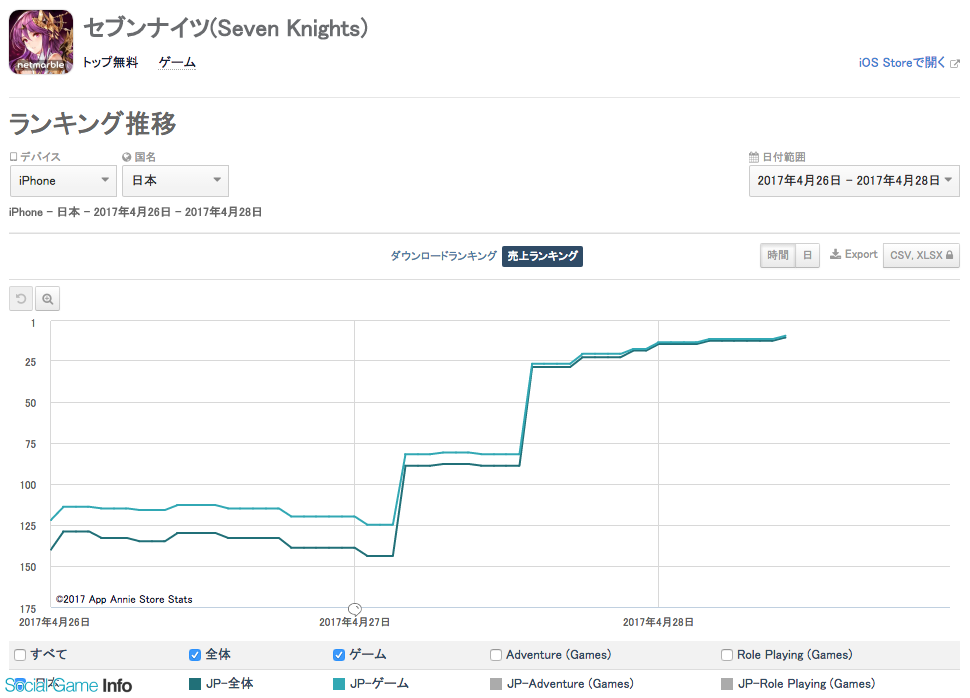Click the 2017年4月28日 axis label
Screen dimensions: 970x698
[x=658, y=622]
